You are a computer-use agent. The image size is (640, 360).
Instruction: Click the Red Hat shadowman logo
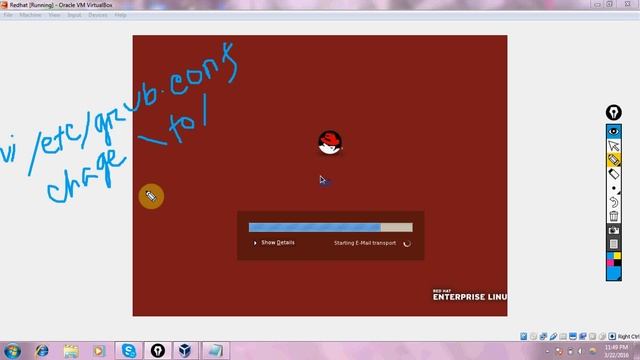pos(330,143)
